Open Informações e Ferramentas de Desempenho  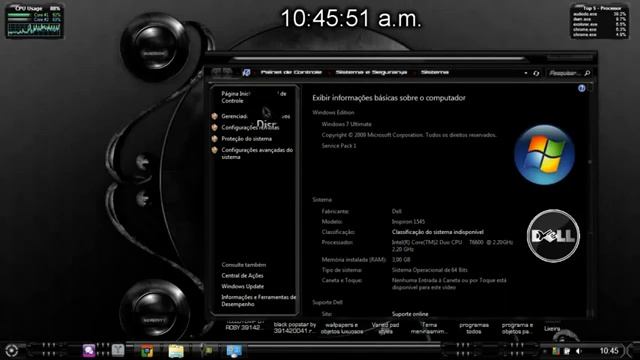[x=259, y=301]
